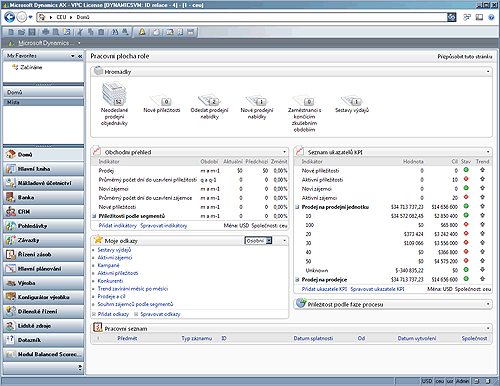Viewport: 500px width, 386px height.
Task: Open the Sestavy výdajů link in Moje odkazy
Action: (114, 250)
